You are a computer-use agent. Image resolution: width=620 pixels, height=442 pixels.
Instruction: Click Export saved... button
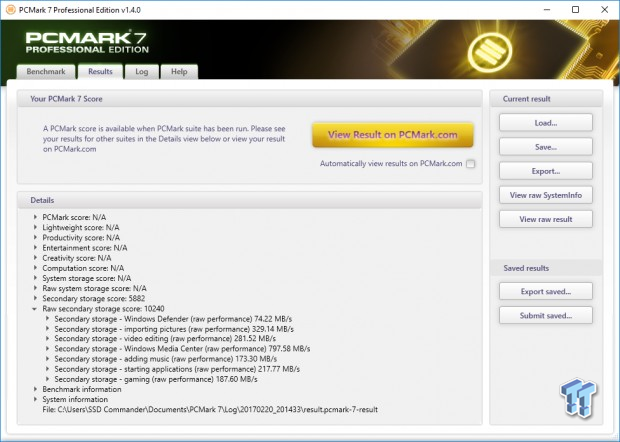[545, 291]
